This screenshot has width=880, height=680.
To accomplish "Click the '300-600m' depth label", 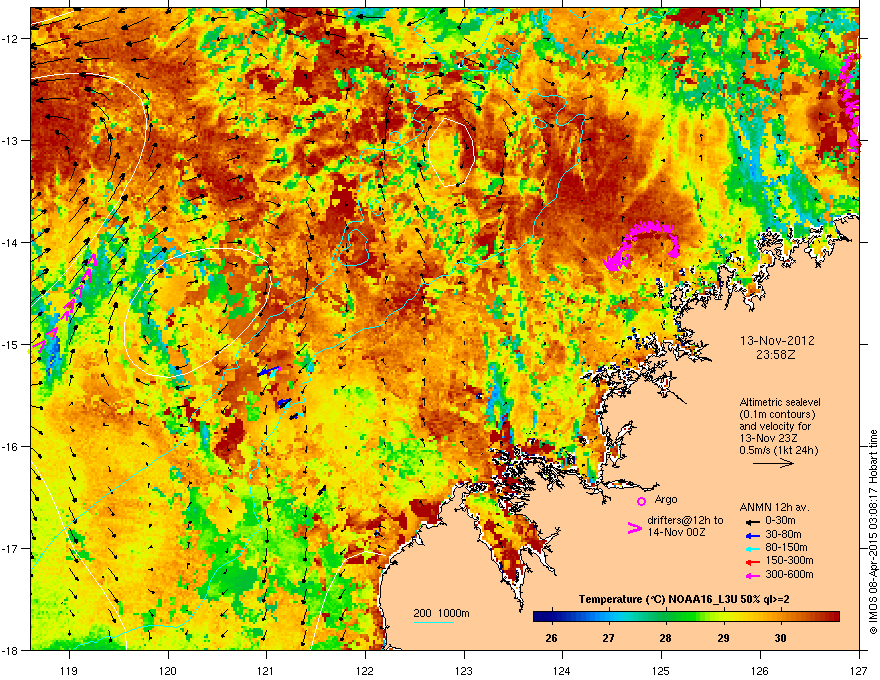I will (x=789, y=574).
